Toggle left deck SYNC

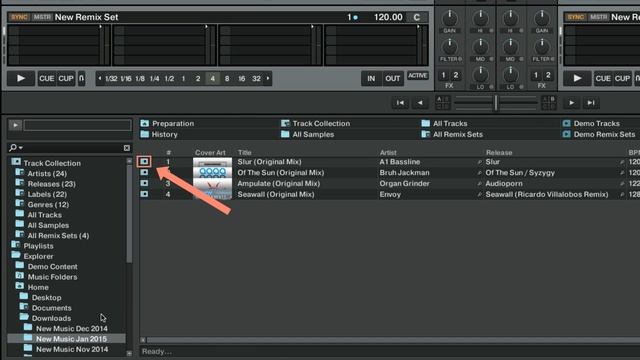[19, 17]
